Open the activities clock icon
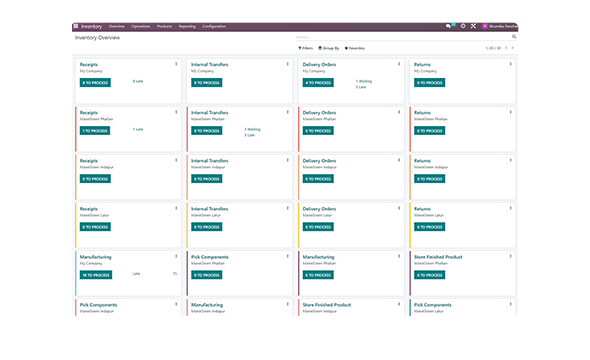The image size is (590, 360). click(463, 26)
